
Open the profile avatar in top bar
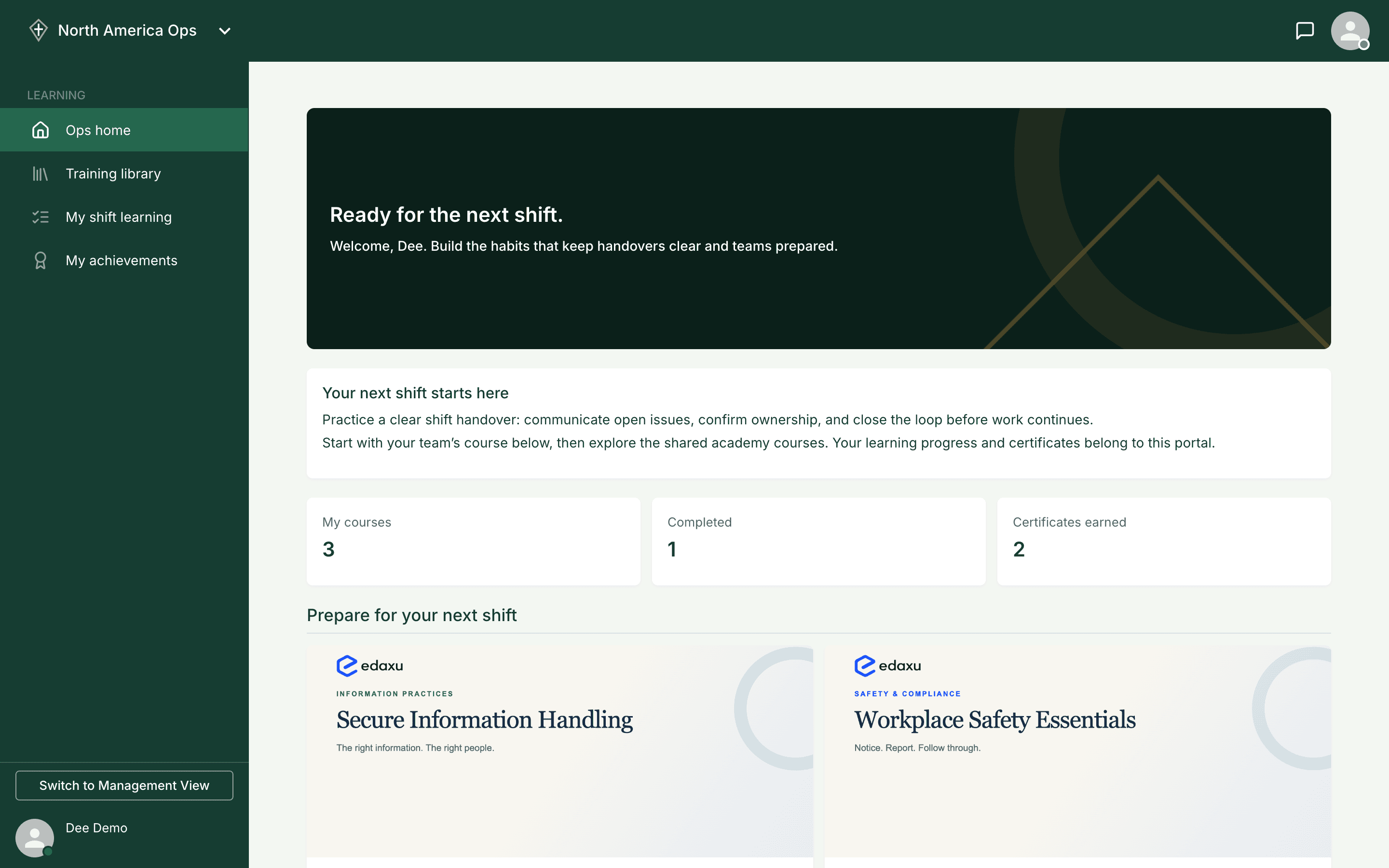[1350, 31]
